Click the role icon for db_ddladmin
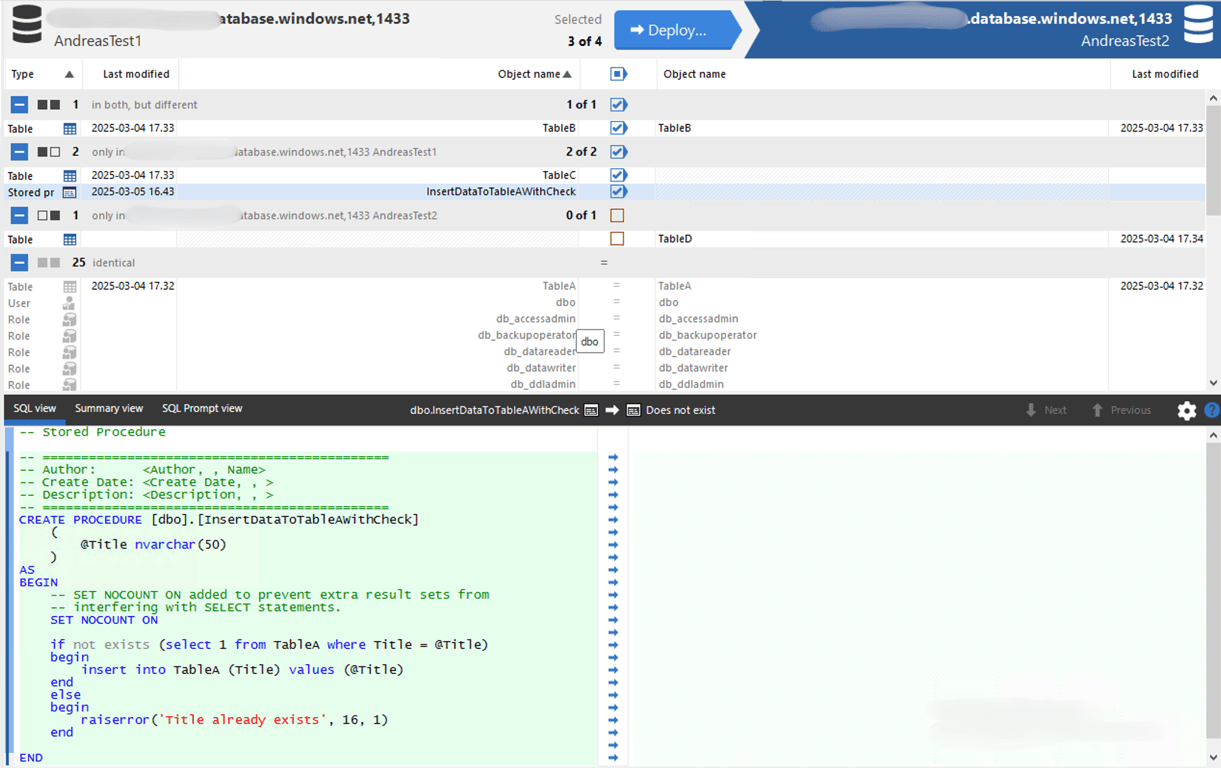This screenshot has width=1221, height=768. point(69,384)
